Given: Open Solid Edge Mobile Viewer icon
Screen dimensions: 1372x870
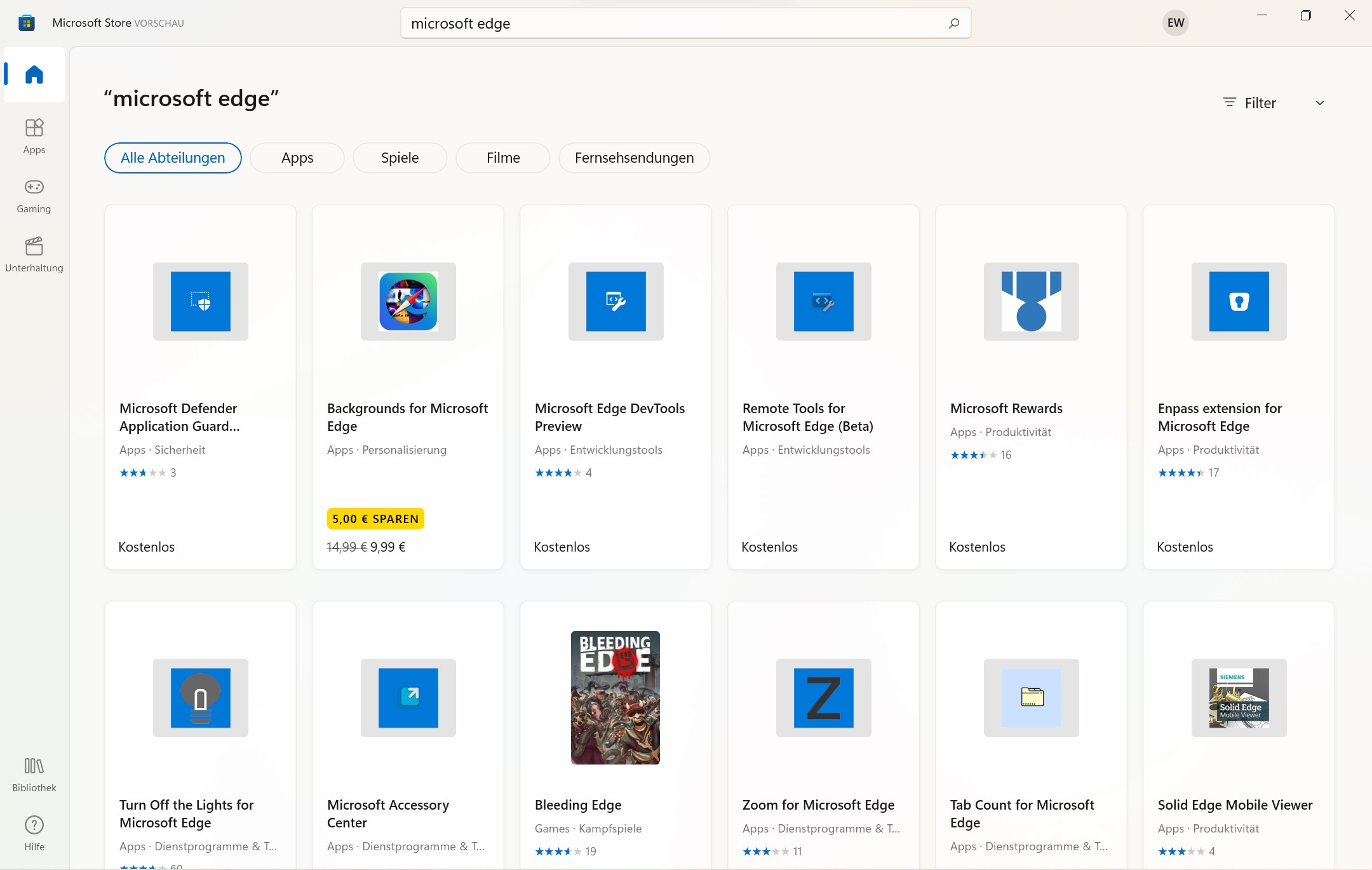Looking at the screenshot, I should (x=1239, y=698).
